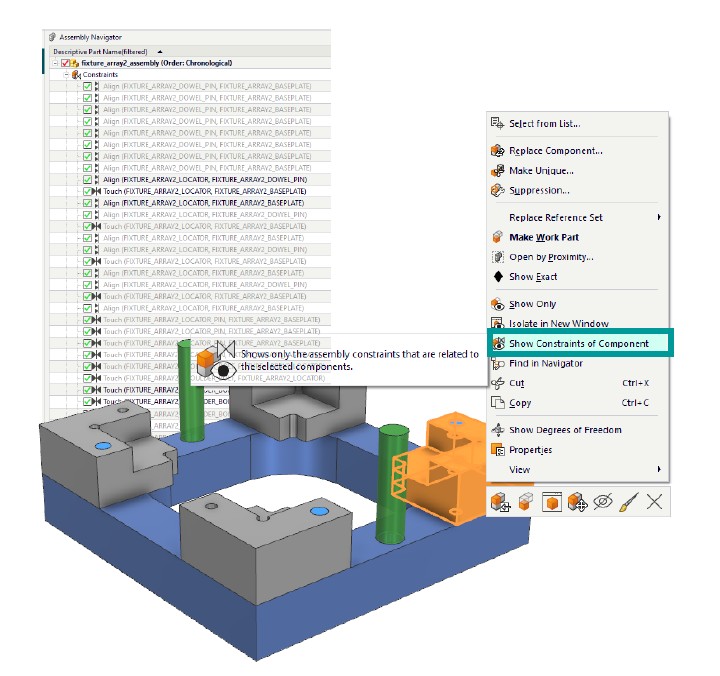Image resolution: width=720 pixels, height=676 pixels.
Task: Click the hide eye icon in bottom toolbar
Action: [602, 502]
